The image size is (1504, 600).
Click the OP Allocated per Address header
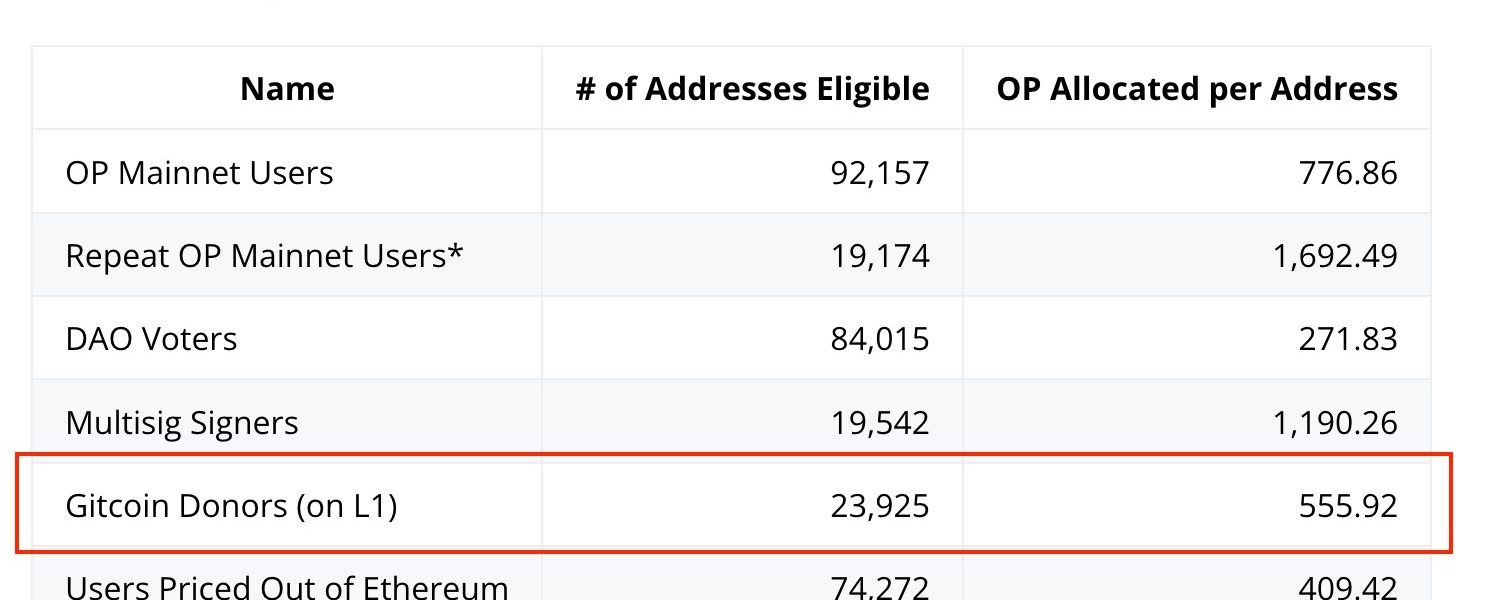click(1196, 89)
